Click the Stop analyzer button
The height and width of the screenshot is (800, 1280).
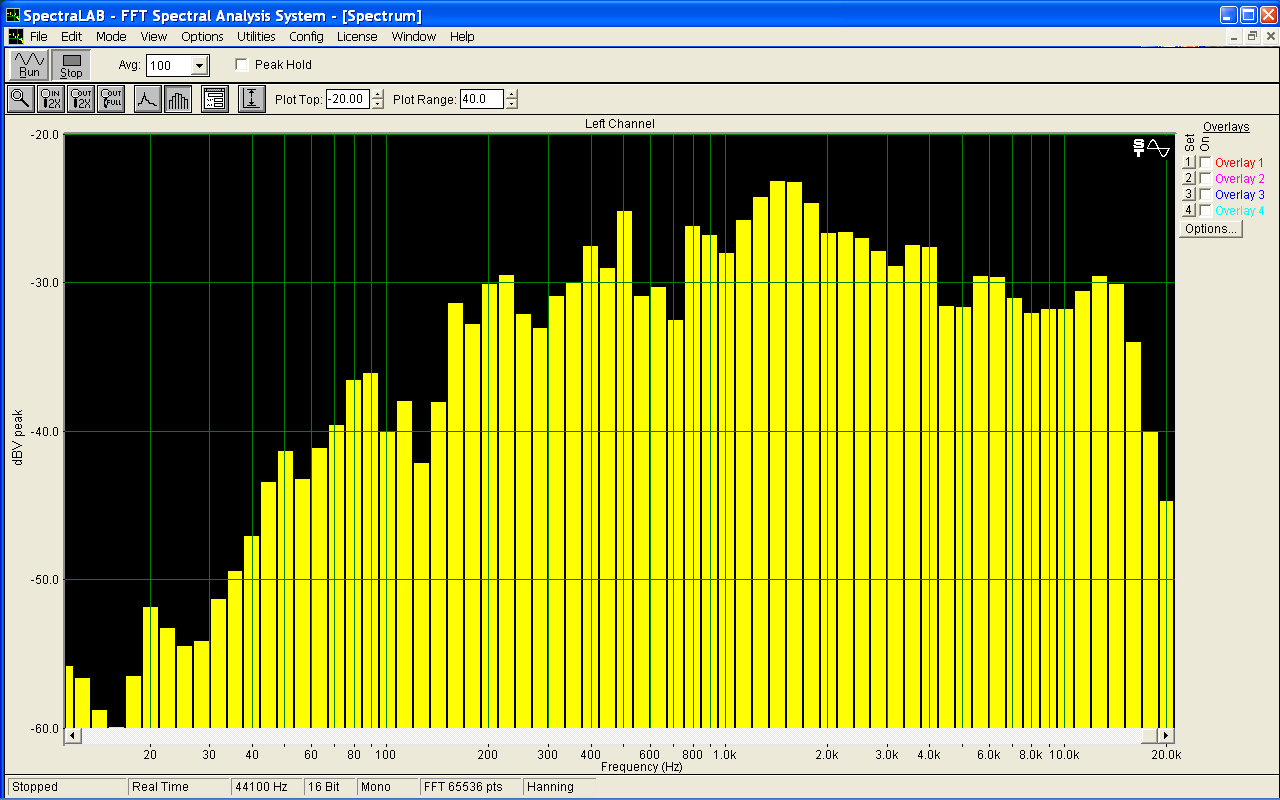71,65
